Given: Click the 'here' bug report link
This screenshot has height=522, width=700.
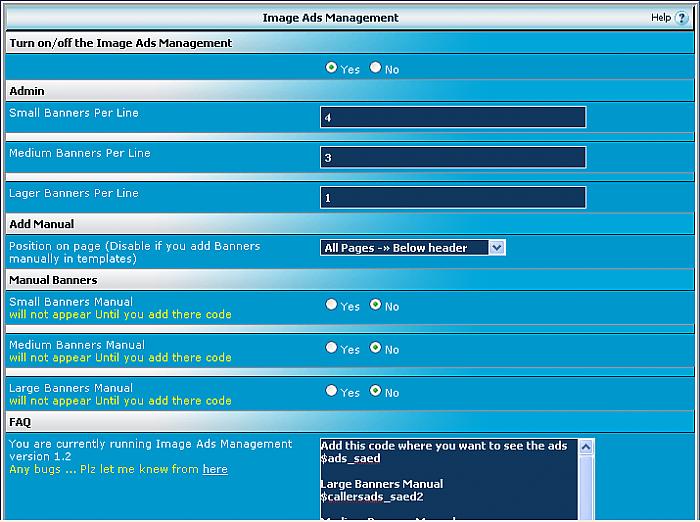Looking at the screenshot, I should pos(215,469).
